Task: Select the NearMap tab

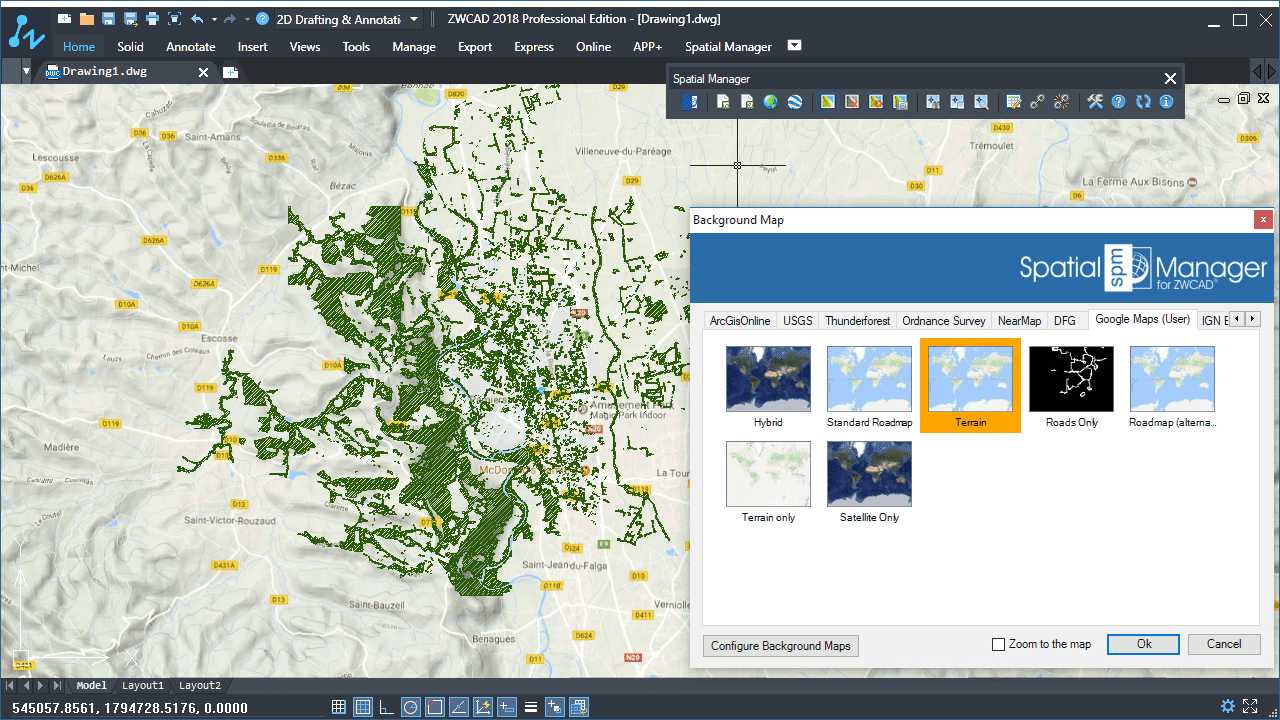Action: pyautogui.click(x=1019, y=321)
